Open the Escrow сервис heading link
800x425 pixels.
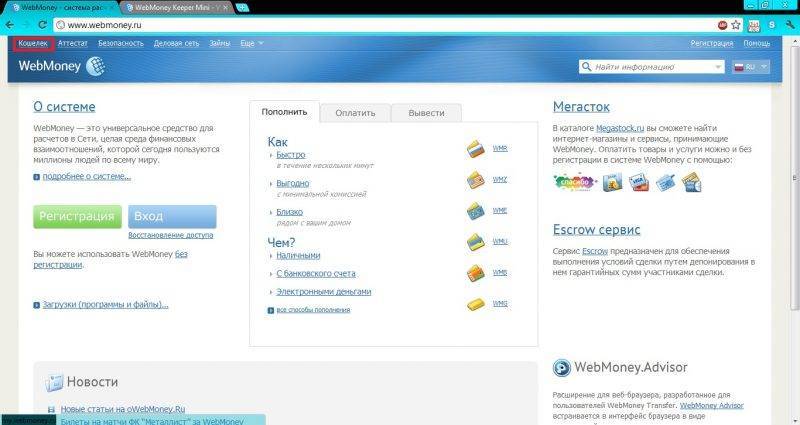pos(596,230)
